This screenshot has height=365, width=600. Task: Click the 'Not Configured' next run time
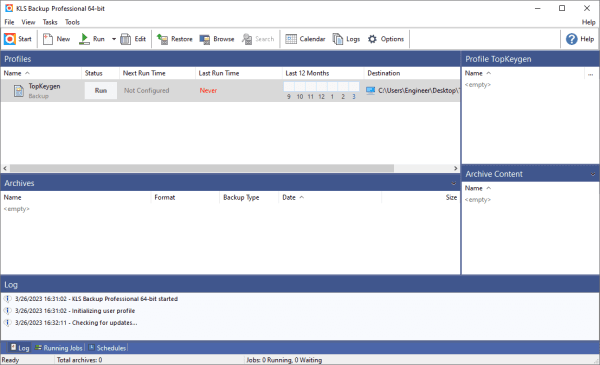(147, 91)
